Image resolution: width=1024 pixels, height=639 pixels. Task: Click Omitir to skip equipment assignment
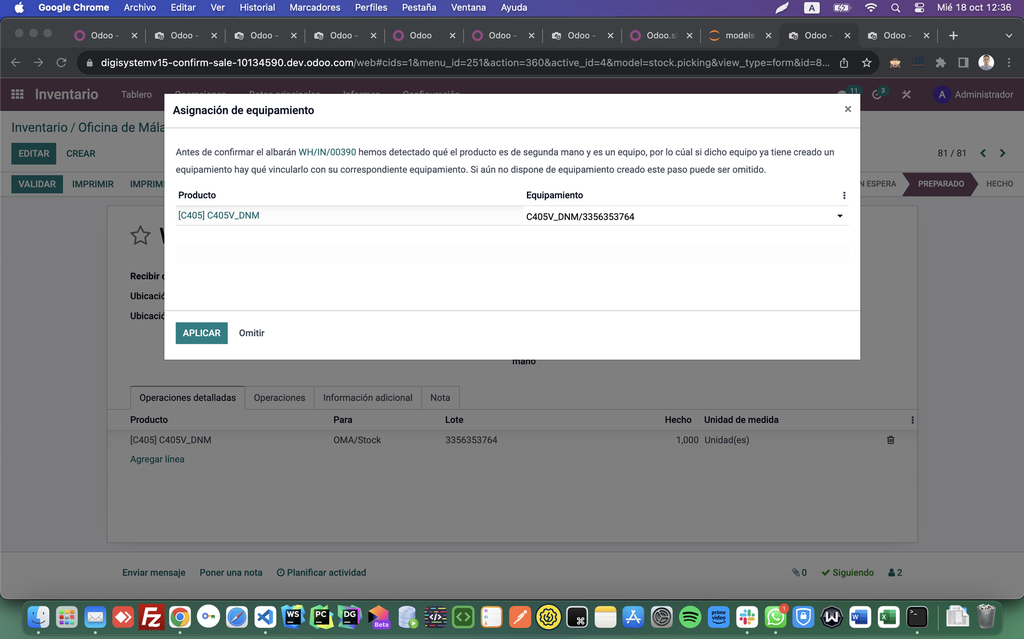[x=251, y=333]
